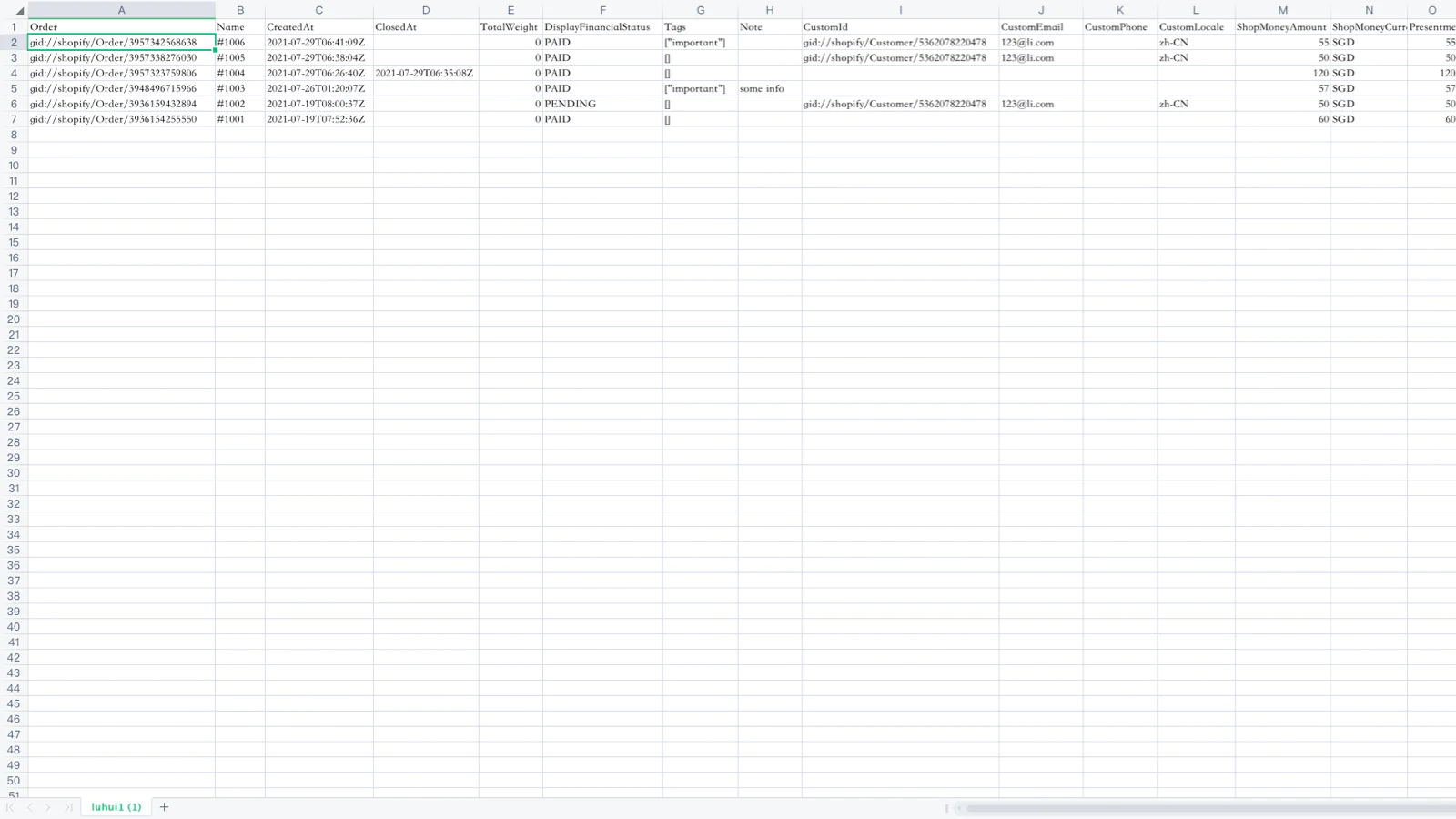Select the "CustomEmail" header cell
The image size is (1456, 819).
click(x=1041, y=27)
